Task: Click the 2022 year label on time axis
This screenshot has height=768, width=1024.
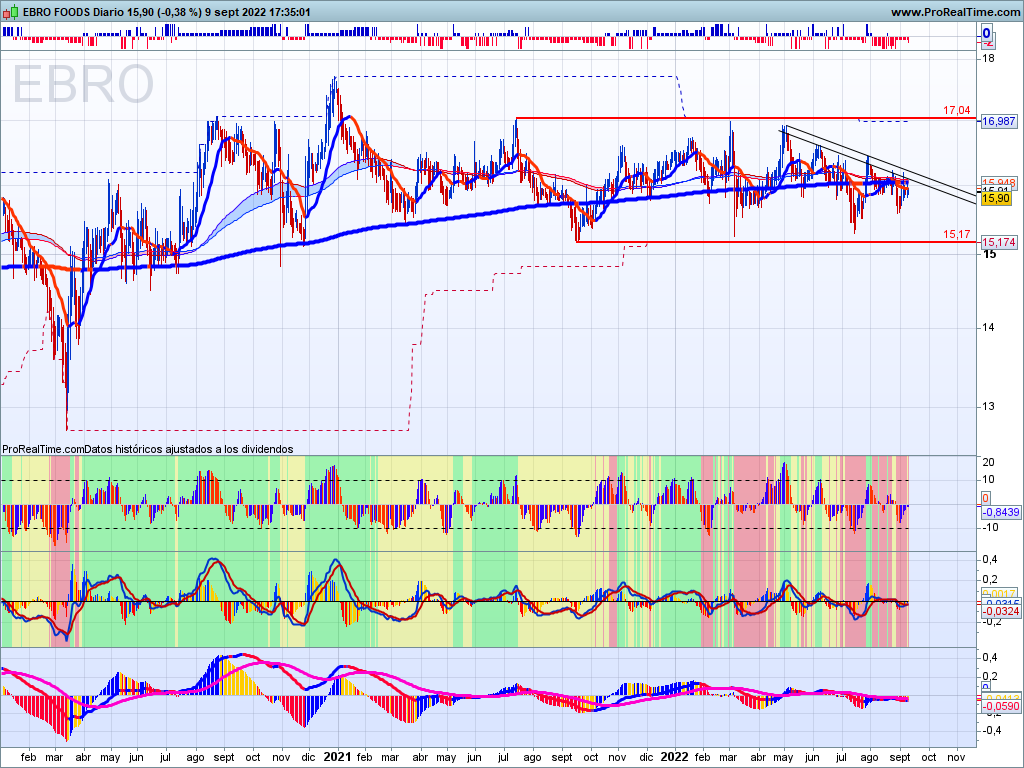Action: pos(674,757)
